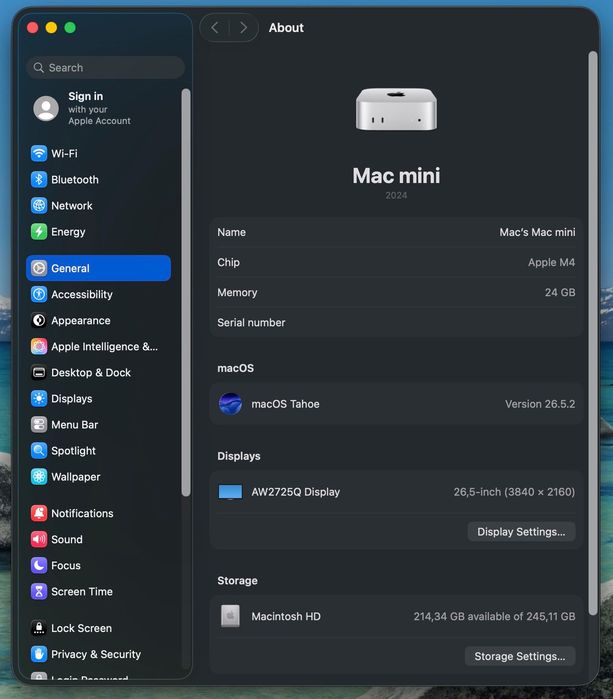Click the green zoom window button

click(70, 28)
